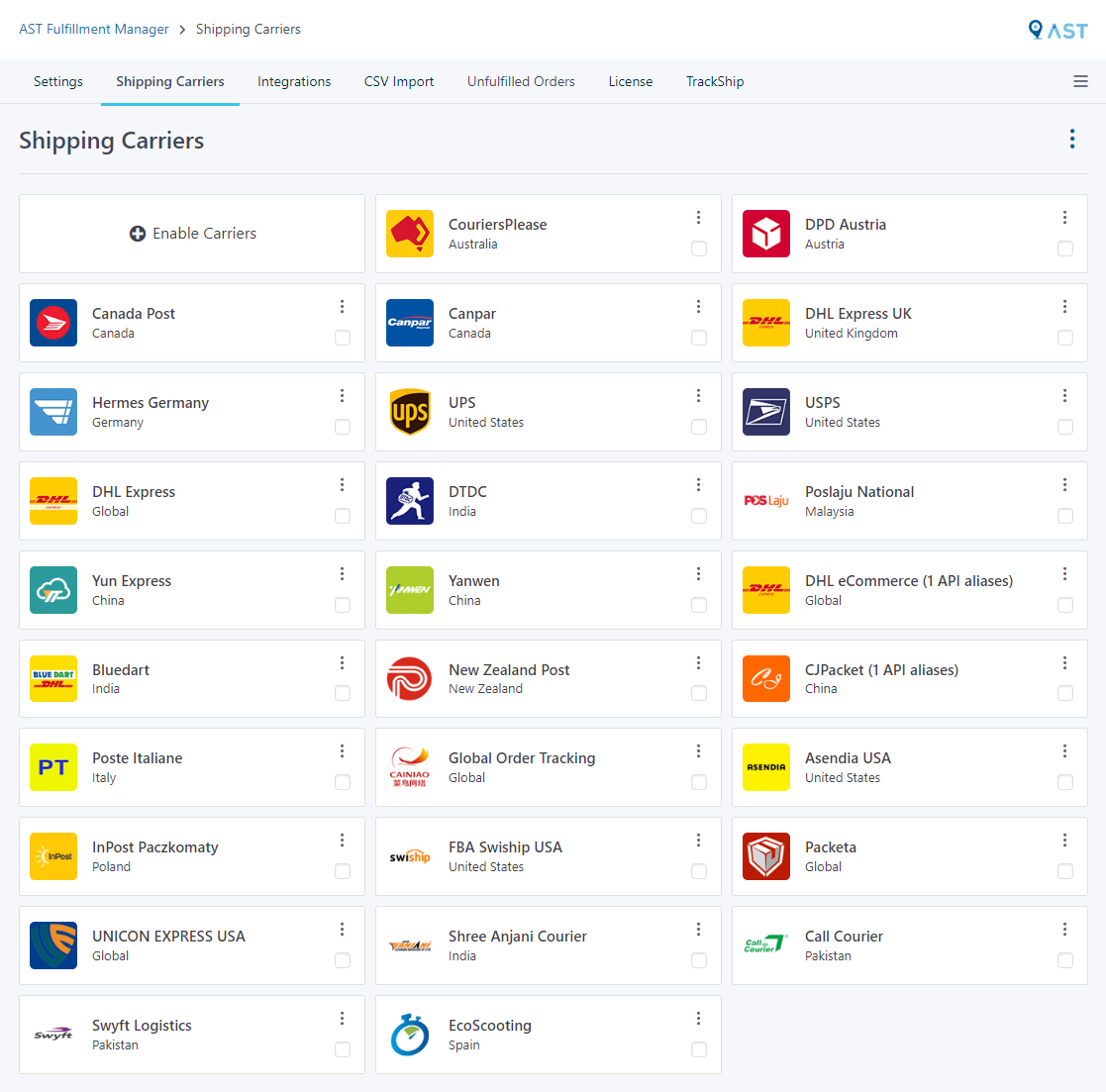Open the options menu for Hermes Germany

pos(343,395)
